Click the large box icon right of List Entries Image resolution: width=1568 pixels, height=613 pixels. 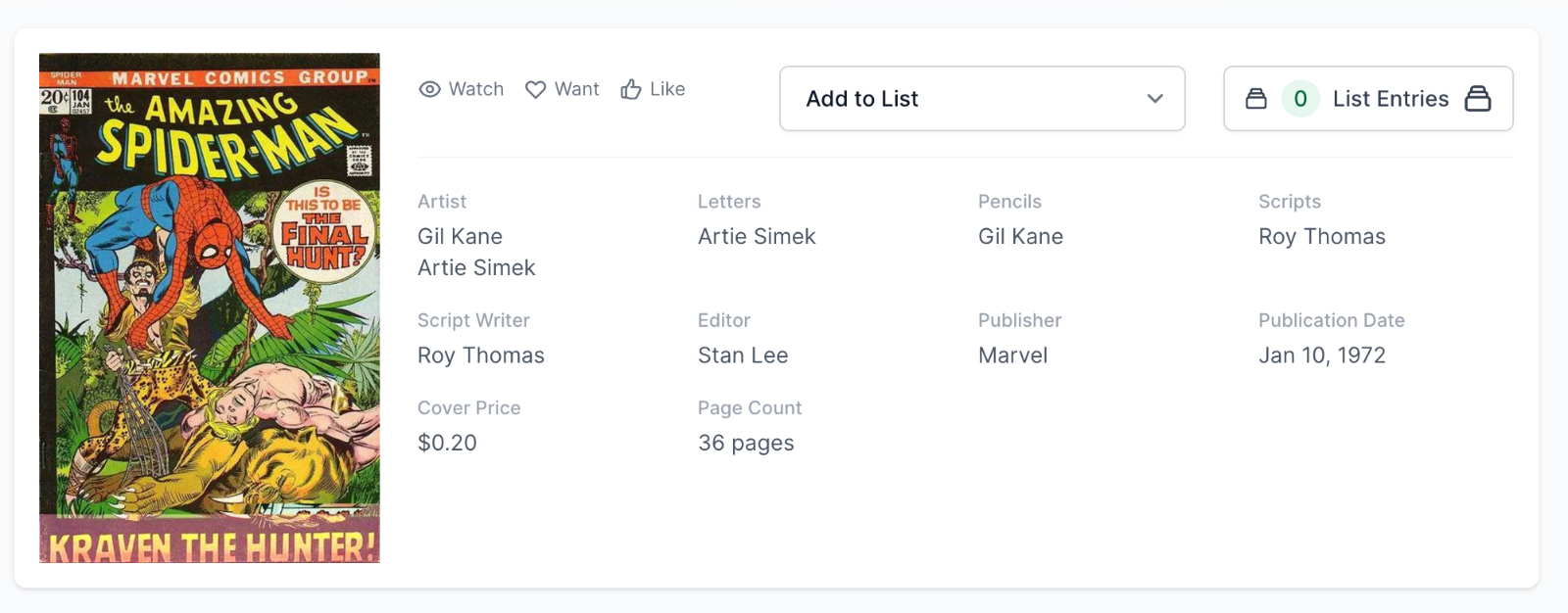click(1478, 99)
